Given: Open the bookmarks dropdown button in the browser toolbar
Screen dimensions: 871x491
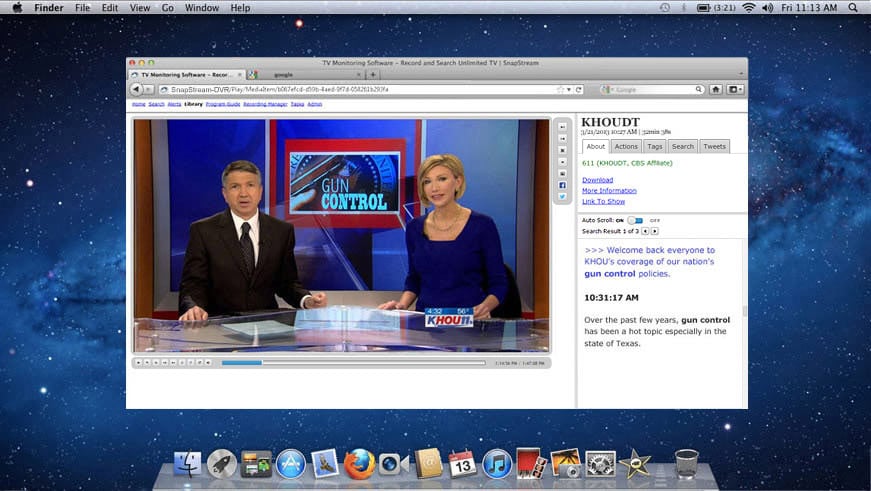Looking at the screenshot, I should (735, 89).
